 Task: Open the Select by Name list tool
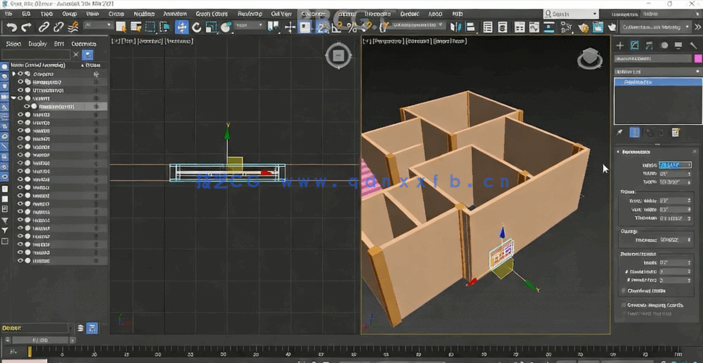click(x=136, y=27)
